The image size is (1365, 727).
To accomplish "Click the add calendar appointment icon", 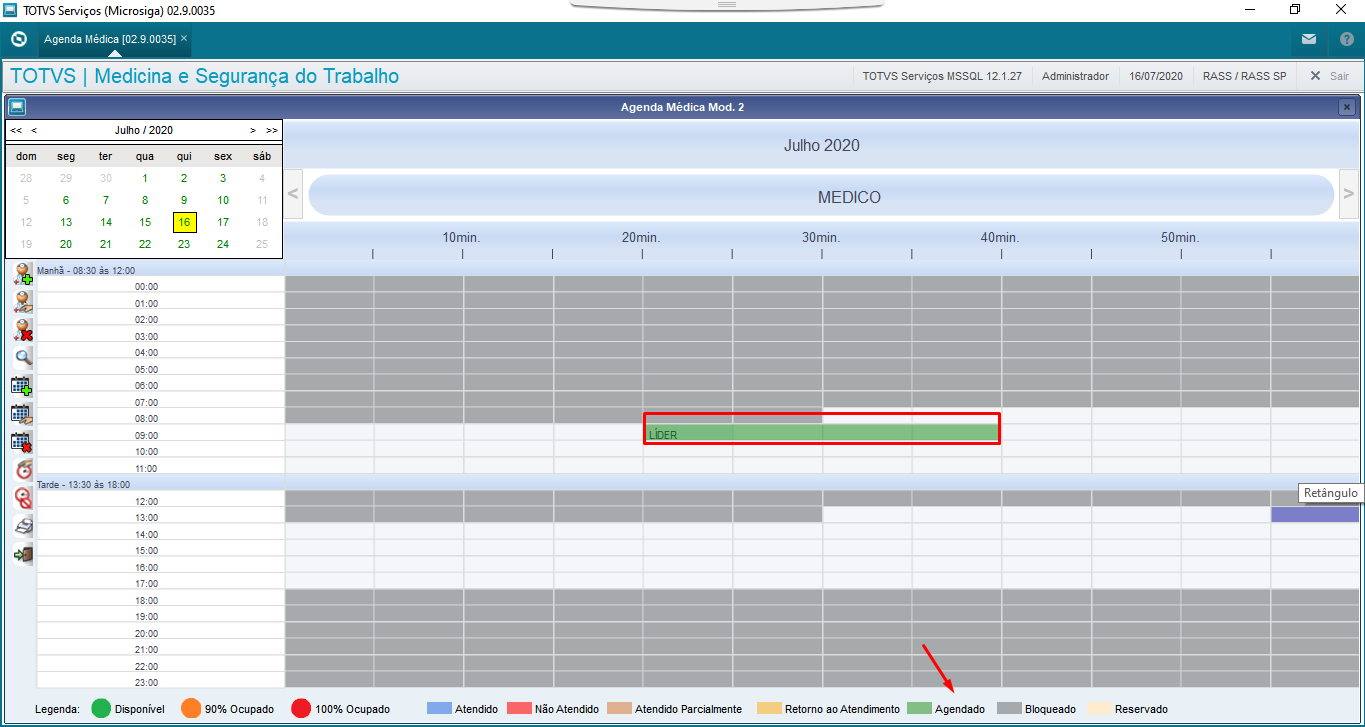I will (23, 386).
